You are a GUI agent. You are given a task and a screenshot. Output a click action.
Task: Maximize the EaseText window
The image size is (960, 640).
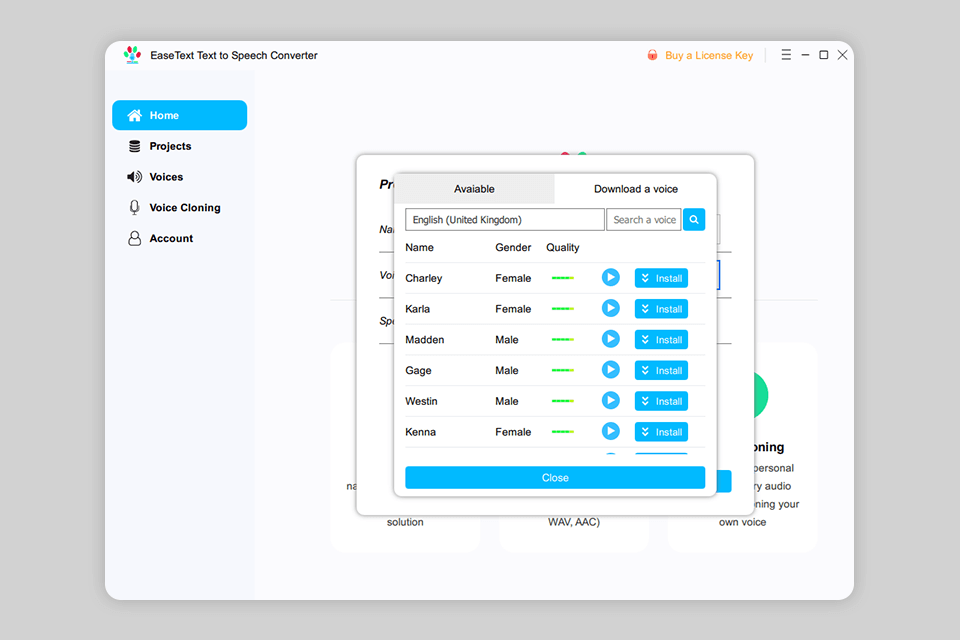point(823,55)
